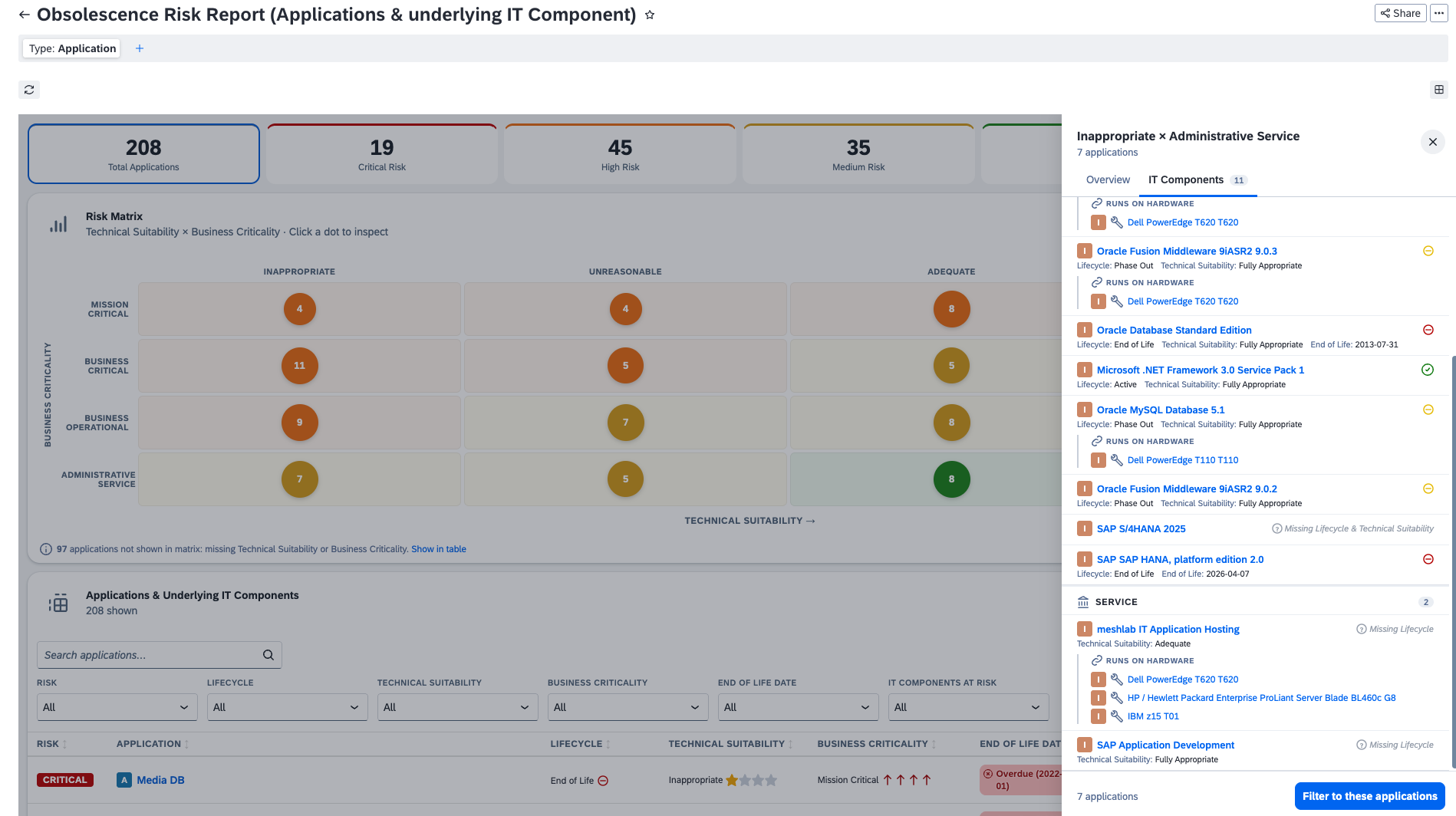Open the IT Components at Risk dropdown

(969, 707)
